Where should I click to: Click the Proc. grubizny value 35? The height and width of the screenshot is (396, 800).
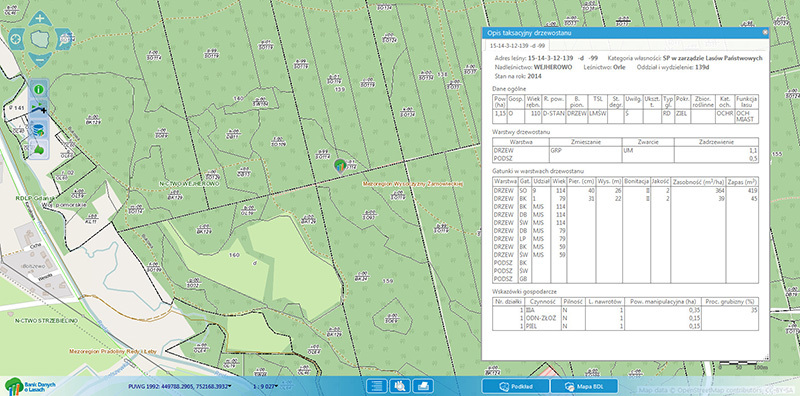[754, 310]
